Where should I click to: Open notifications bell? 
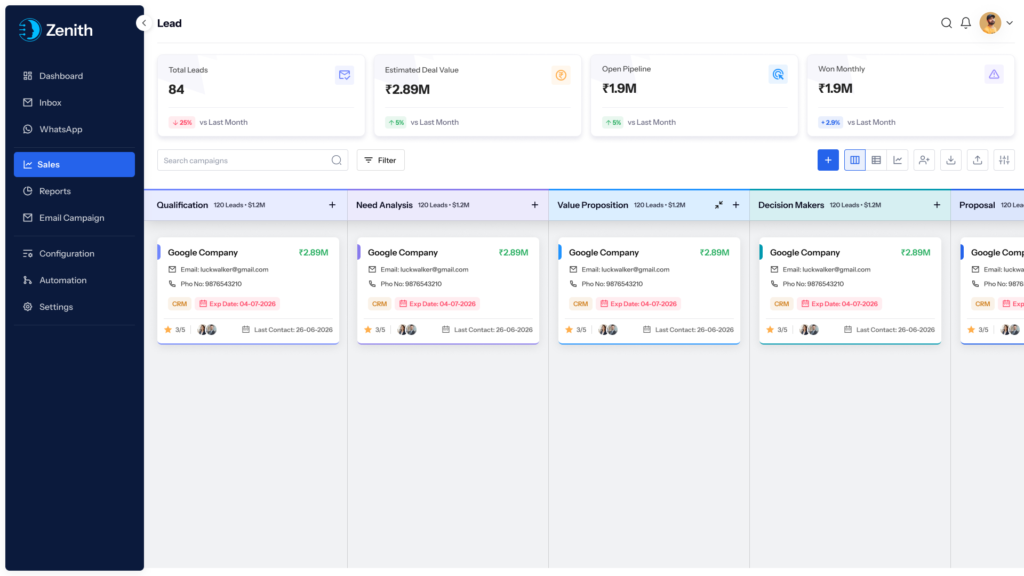coord(966,23)
